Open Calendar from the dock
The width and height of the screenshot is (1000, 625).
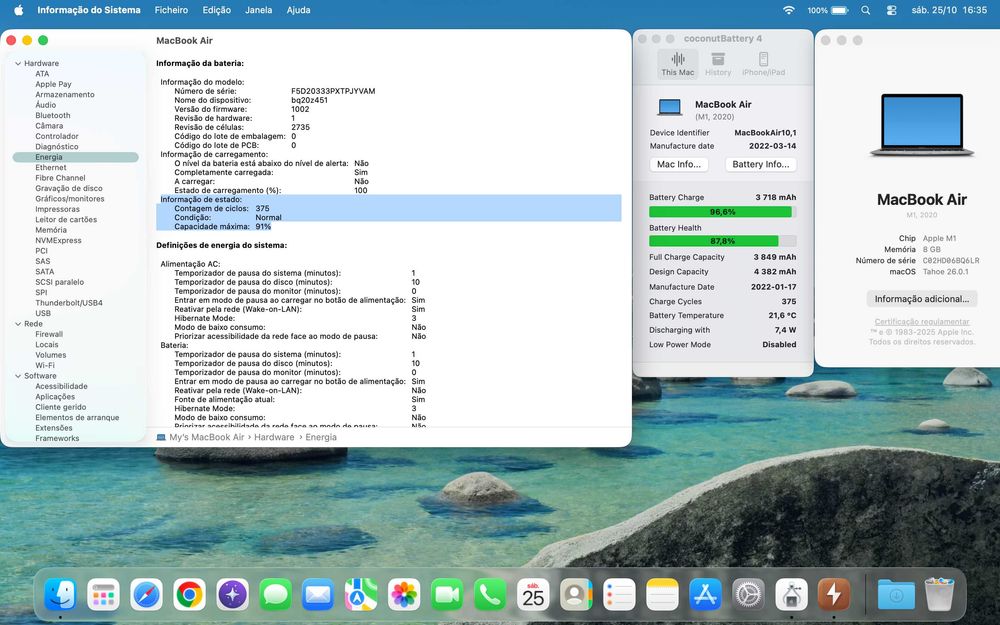[533, 595]
